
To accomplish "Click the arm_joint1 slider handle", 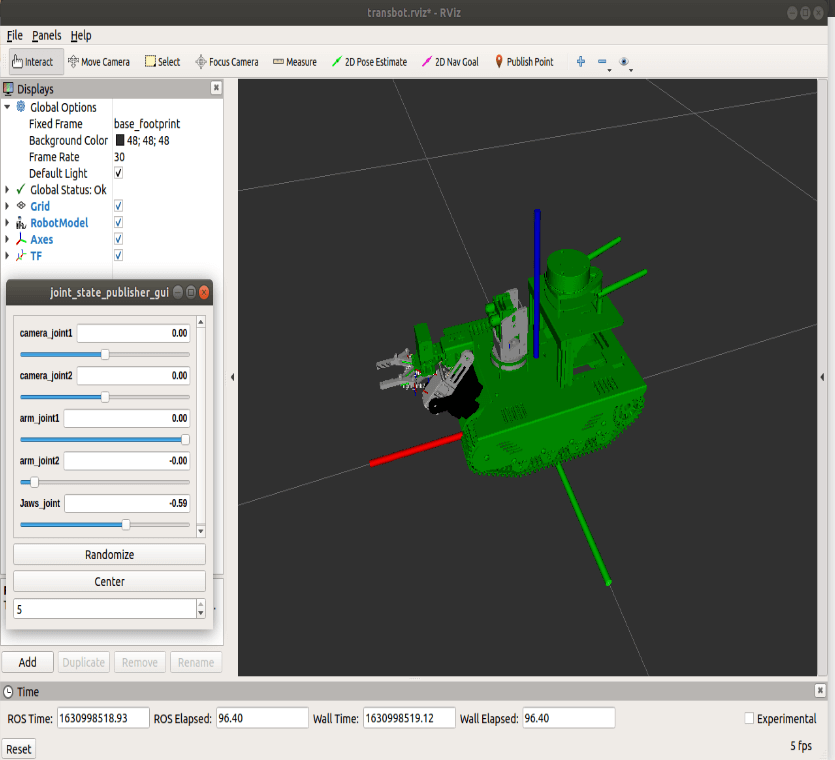I will (185, 439).
